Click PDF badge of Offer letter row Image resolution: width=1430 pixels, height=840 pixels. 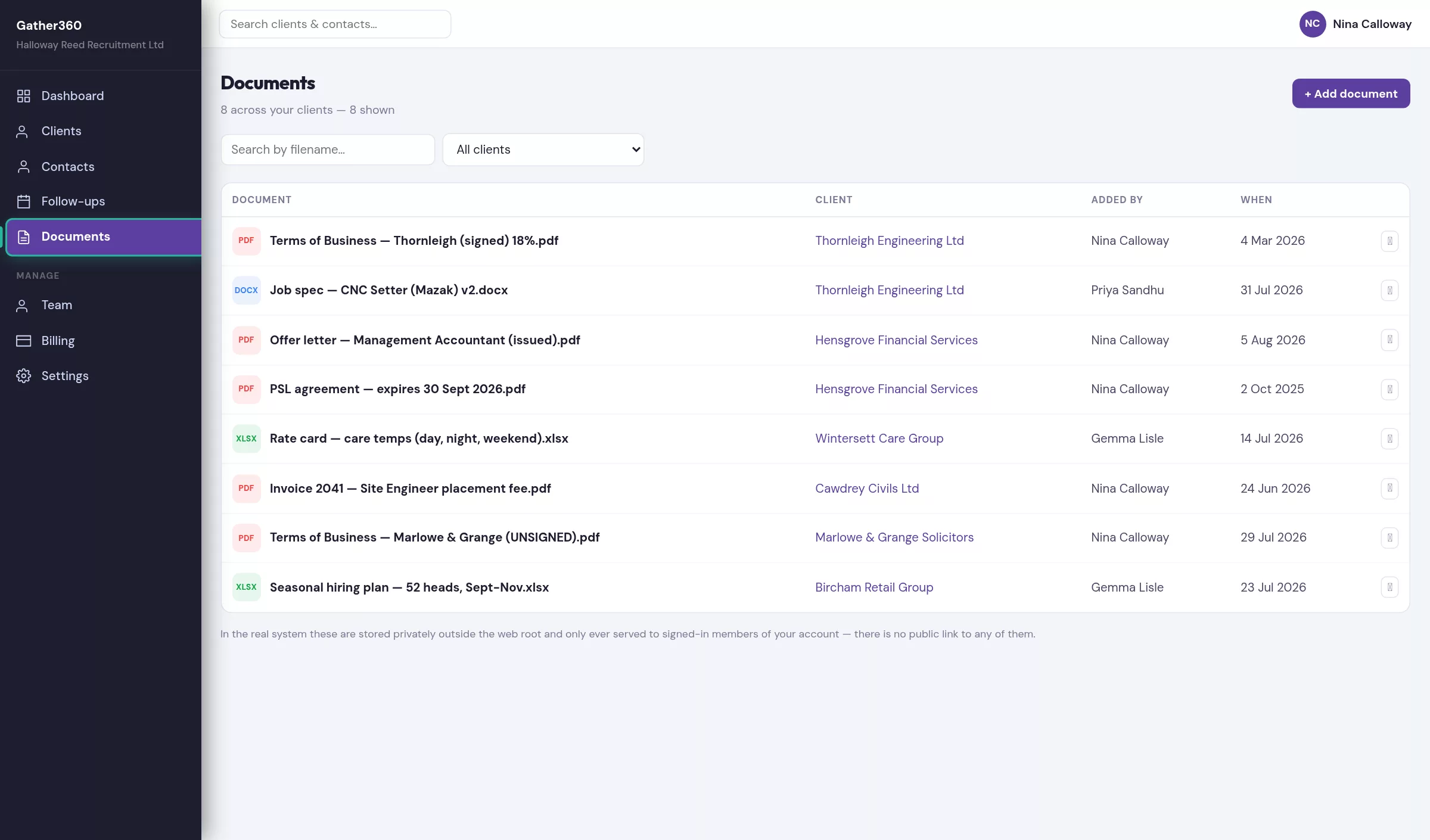coord(246,340)
